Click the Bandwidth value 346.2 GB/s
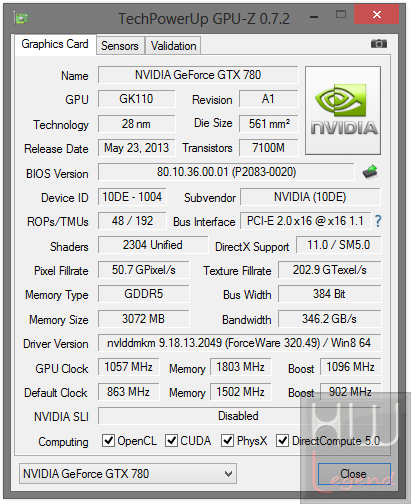The width and height of the screenshot is (411, 504). click(330, 319)
